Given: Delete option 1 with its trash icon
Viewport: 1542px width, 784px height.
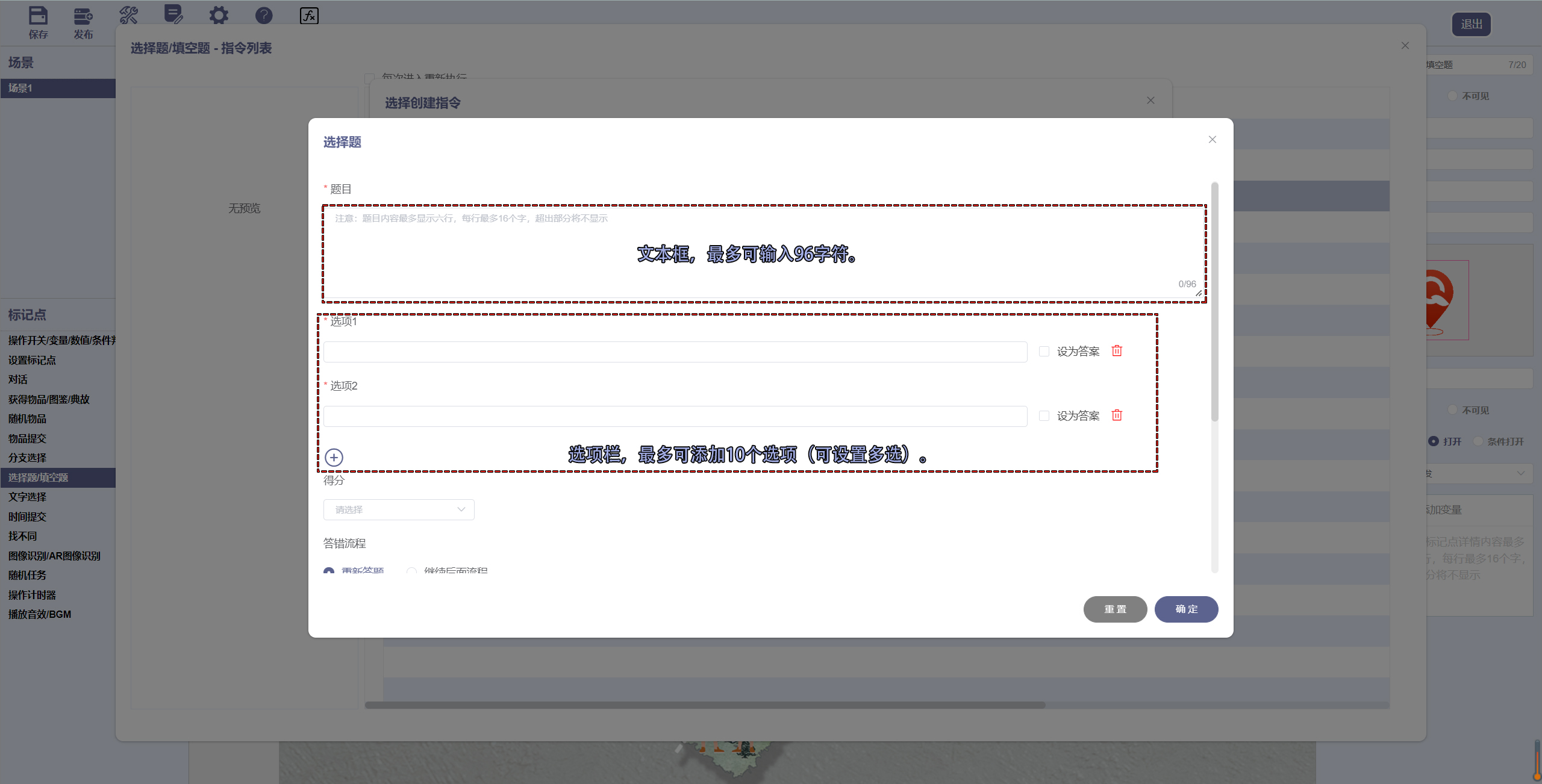Looking at the screenshot, I should (x=1117, y=351).
